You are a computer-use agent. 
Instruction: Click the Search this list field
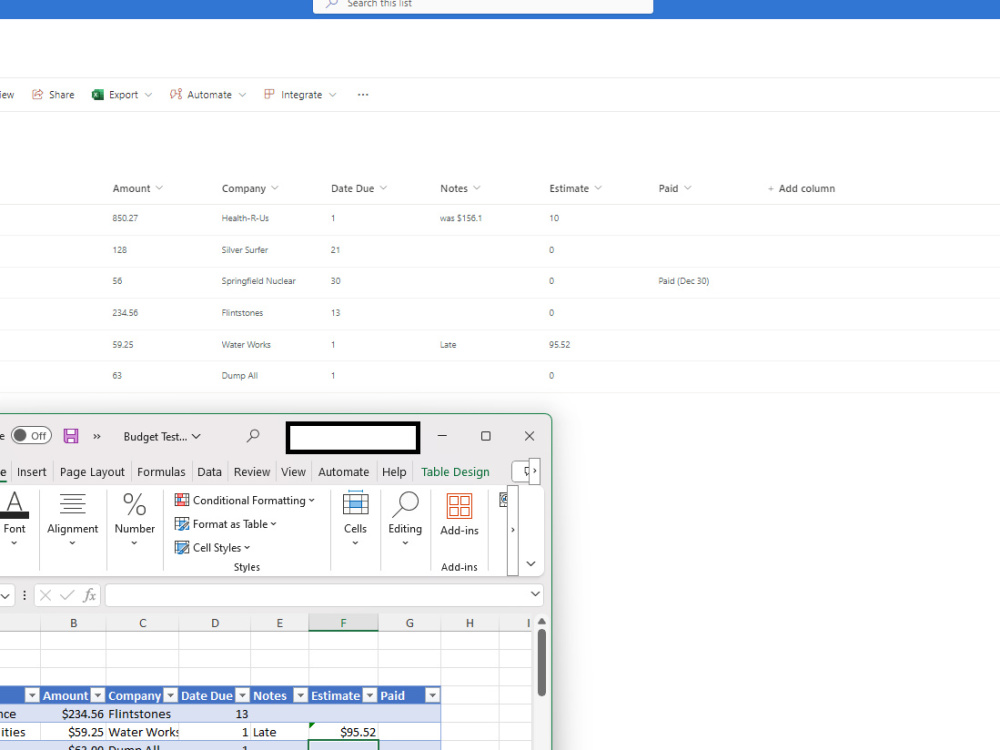[482, 4]
